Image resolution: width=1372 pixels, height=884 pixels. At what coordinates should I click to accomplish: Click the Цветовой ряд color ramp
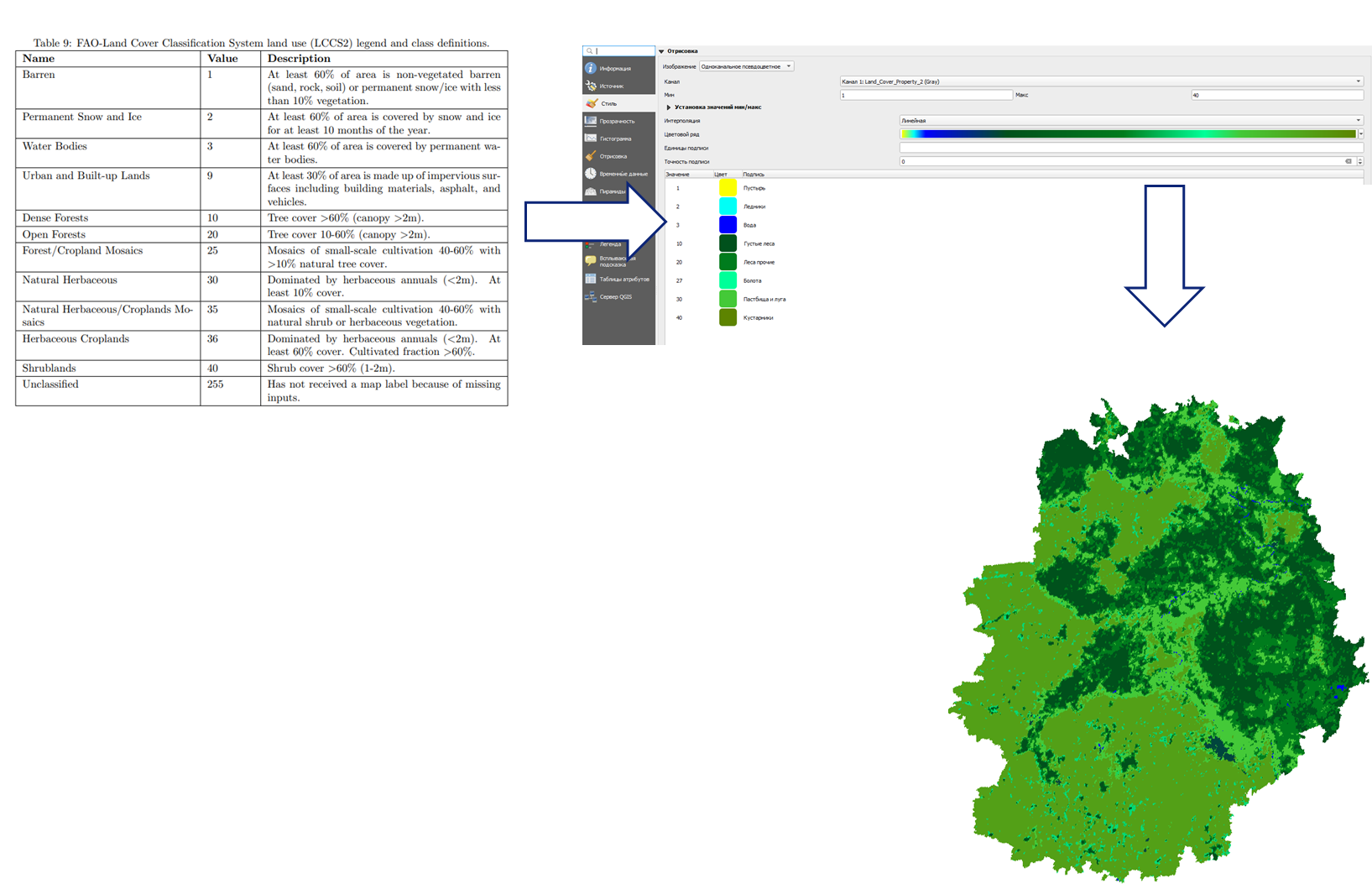(x=1128, y=133)
